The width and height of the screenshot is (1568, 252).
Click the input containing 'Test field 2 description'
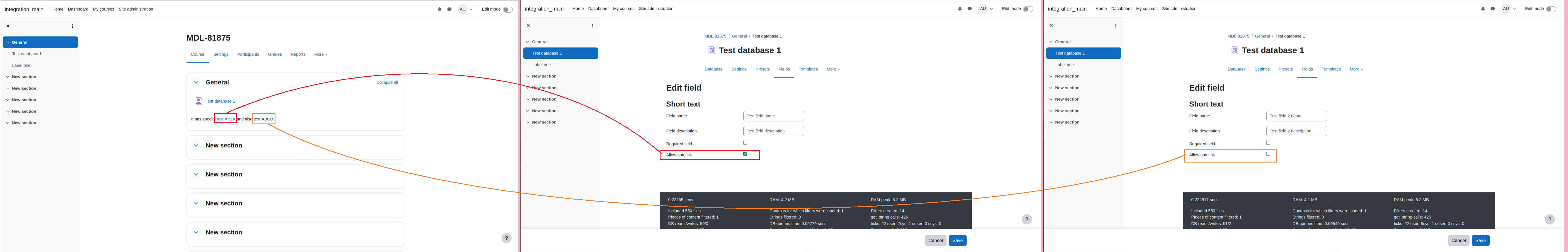point(1296,131)
